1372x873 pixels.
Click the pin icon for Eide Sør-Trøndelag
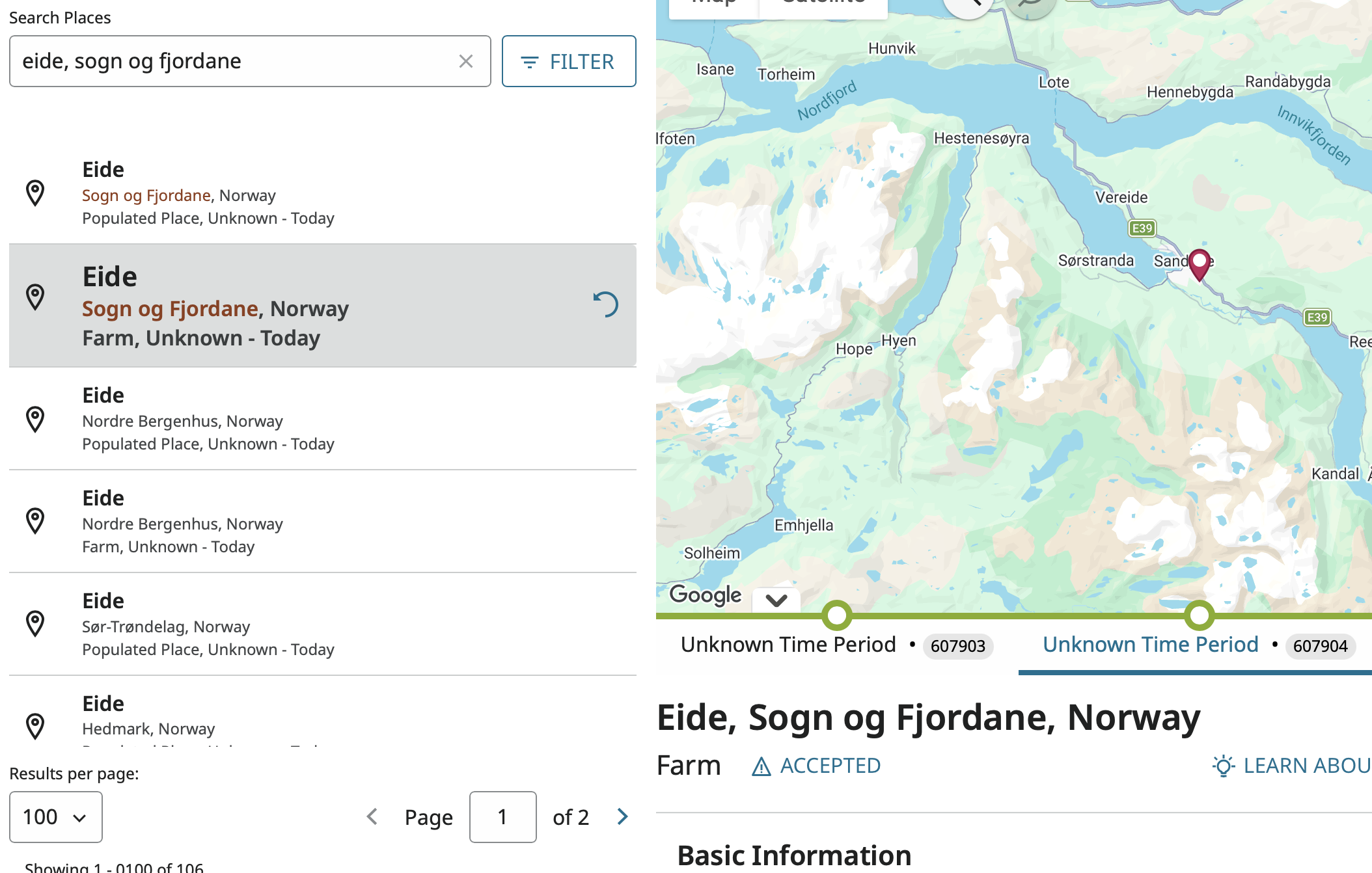click(35, 624)
